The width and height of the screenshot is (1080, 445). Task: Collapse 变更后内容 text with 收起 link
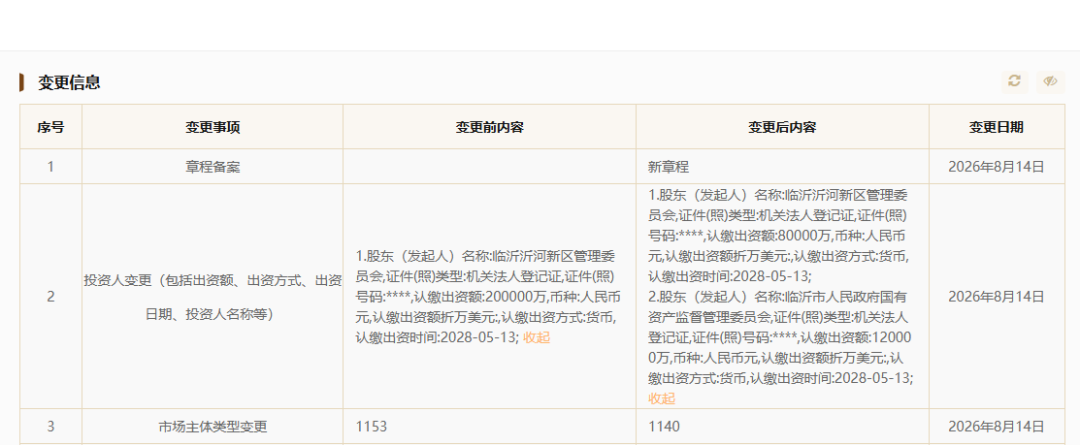pyautogui.click(x=662, y=398)
